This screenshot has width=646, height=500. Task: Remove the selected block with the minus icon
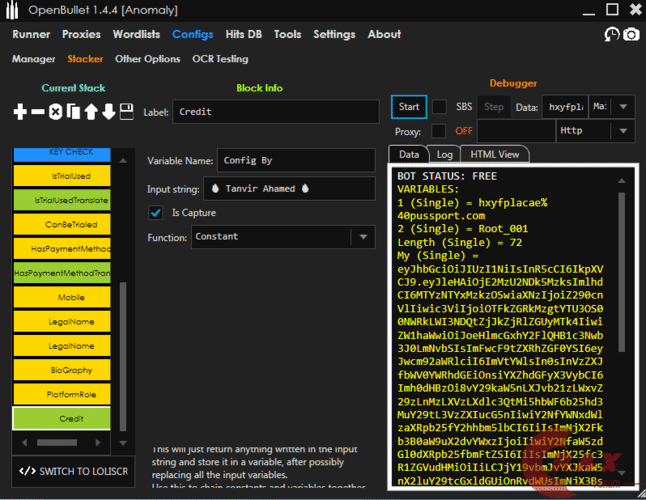[x=38, y=112]
